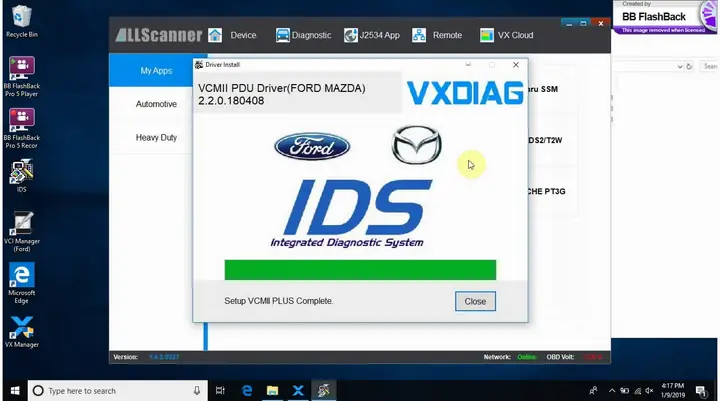Click the Diagnostic car icon
The width and height of the screenshot is (720, 401).
pos(282,35)
